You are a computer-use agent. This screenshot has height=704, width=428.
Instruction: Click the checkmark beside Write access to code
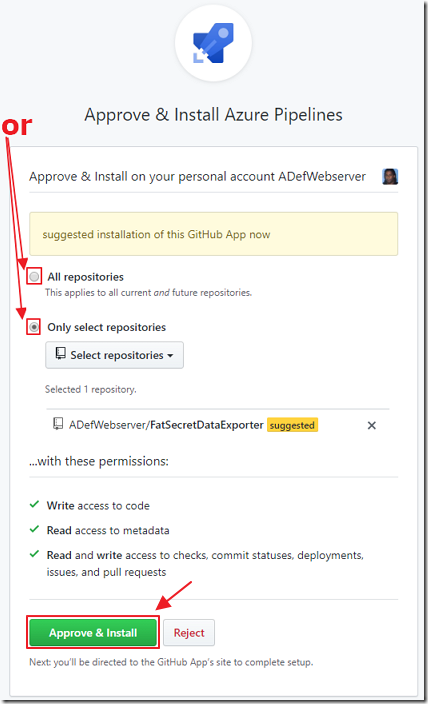point(34,505)
